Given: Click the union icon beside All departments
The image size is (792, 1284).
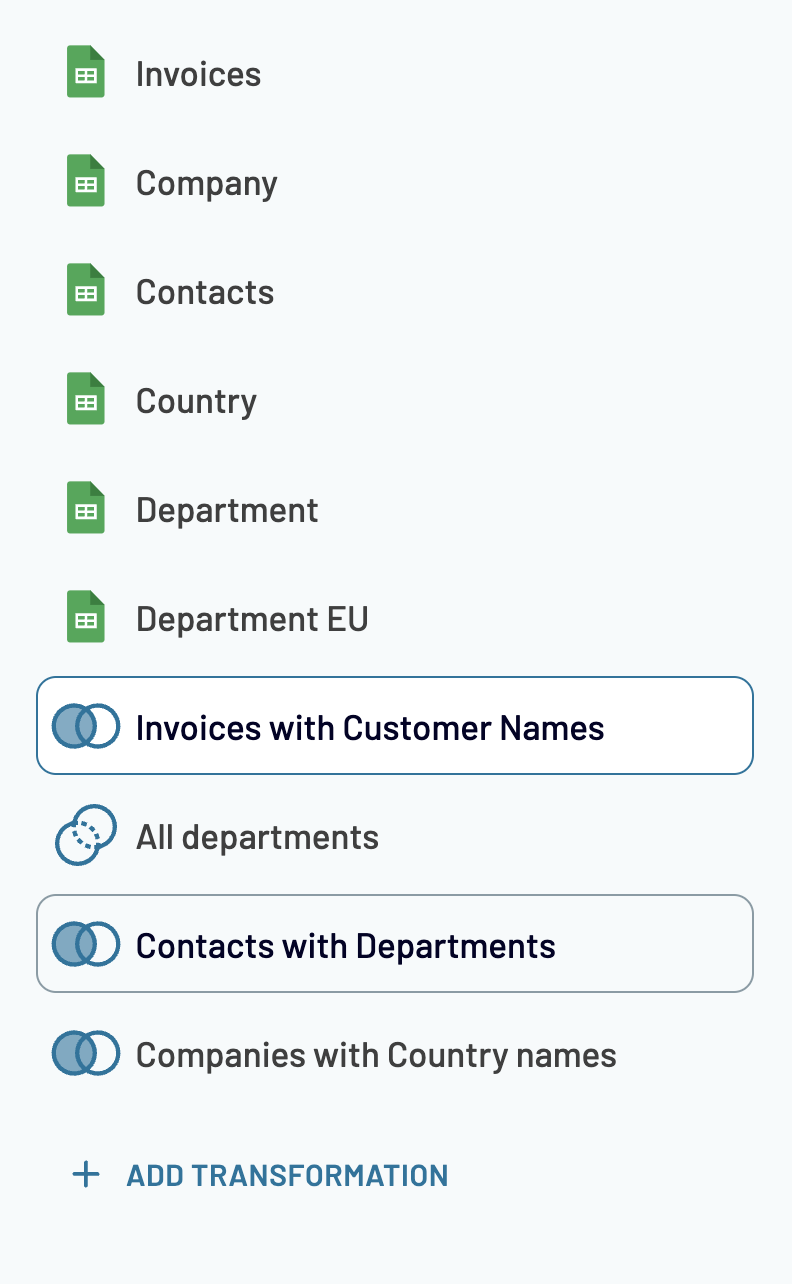Looking at the screenshot, I should (86, 836).
